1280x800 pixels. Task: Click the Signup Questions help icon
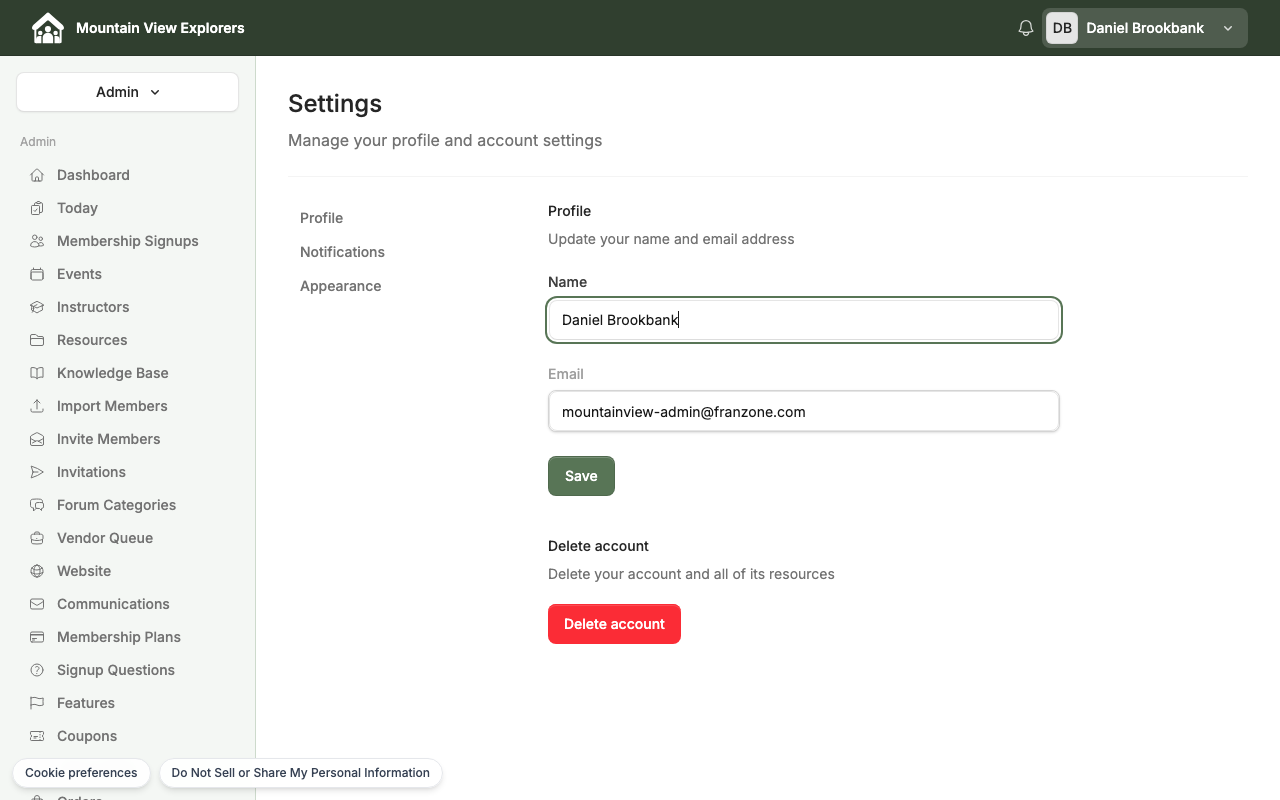(37, 670)
